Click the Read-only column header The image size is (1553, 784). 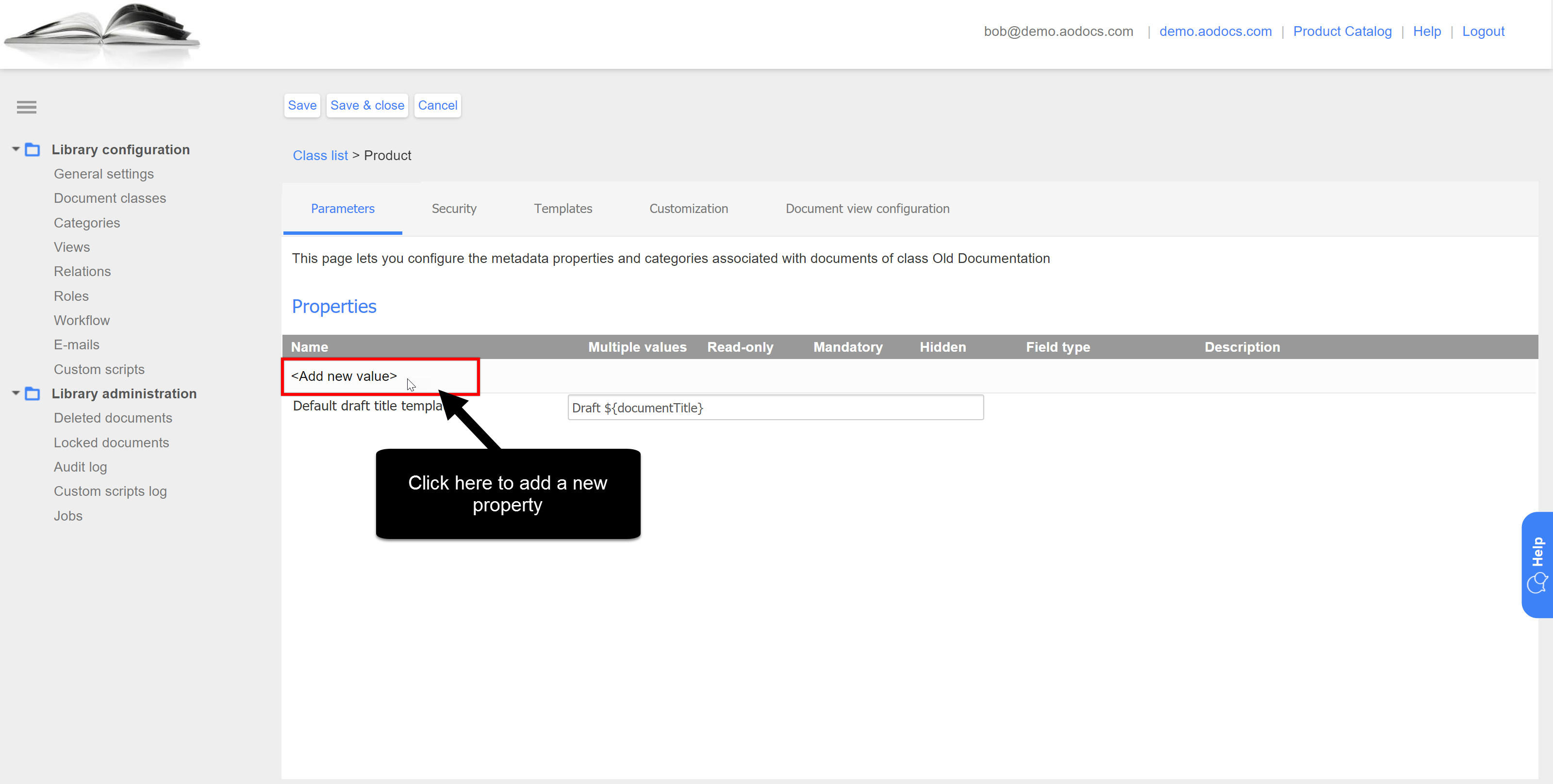tap(740, 347)
